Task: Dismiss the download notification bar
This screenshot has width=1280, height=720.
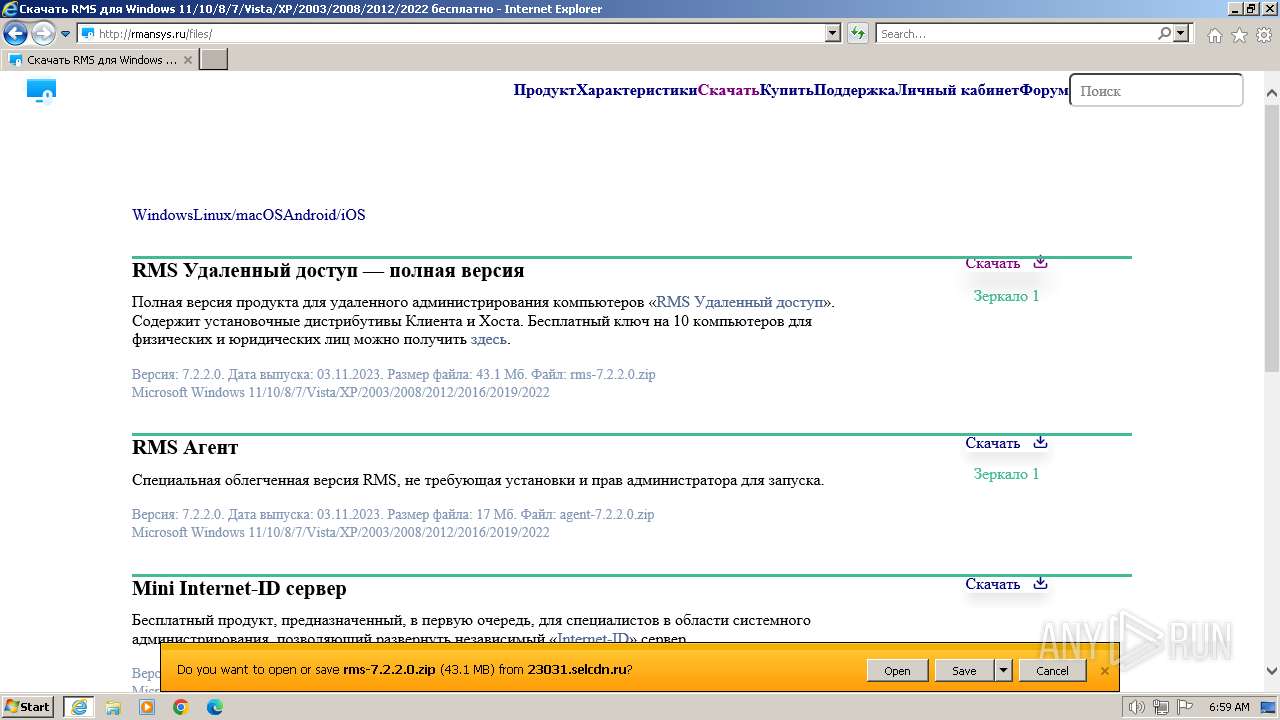Action: [x=1105, y=671]
